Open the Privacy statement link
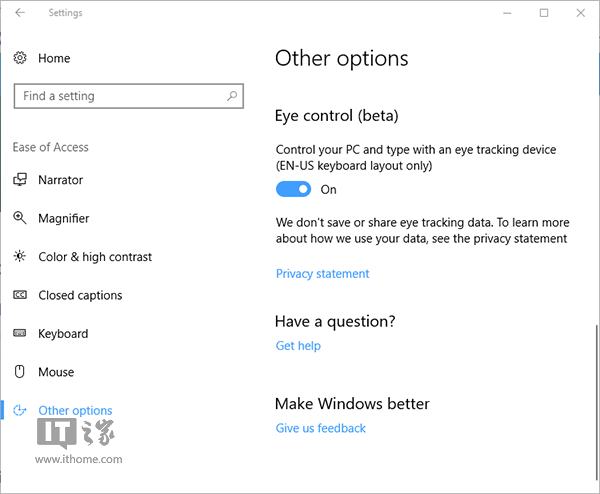 [322, 274]
